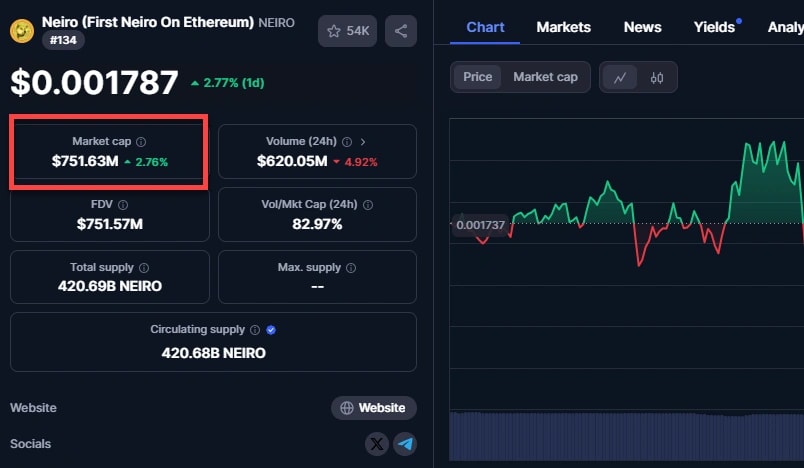Click Circulating supply verified badge
This screenshot has height=468, width=804.
pos(271,330)
